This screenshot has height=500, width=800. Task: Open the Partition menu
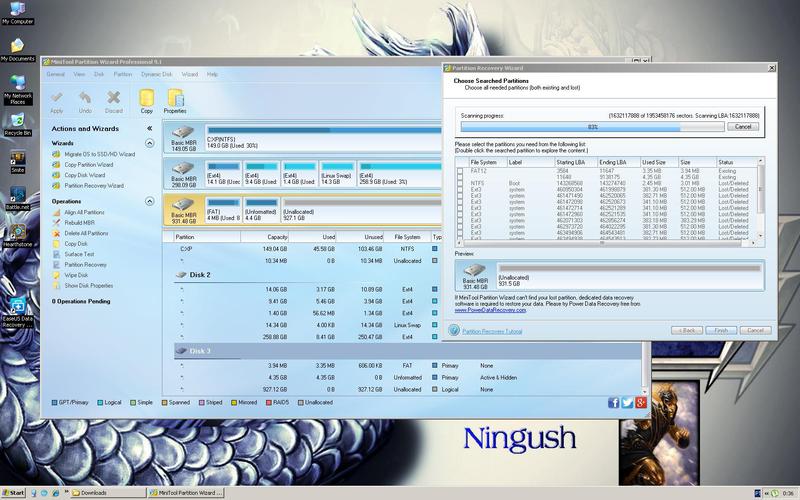[x=122, y=74]
